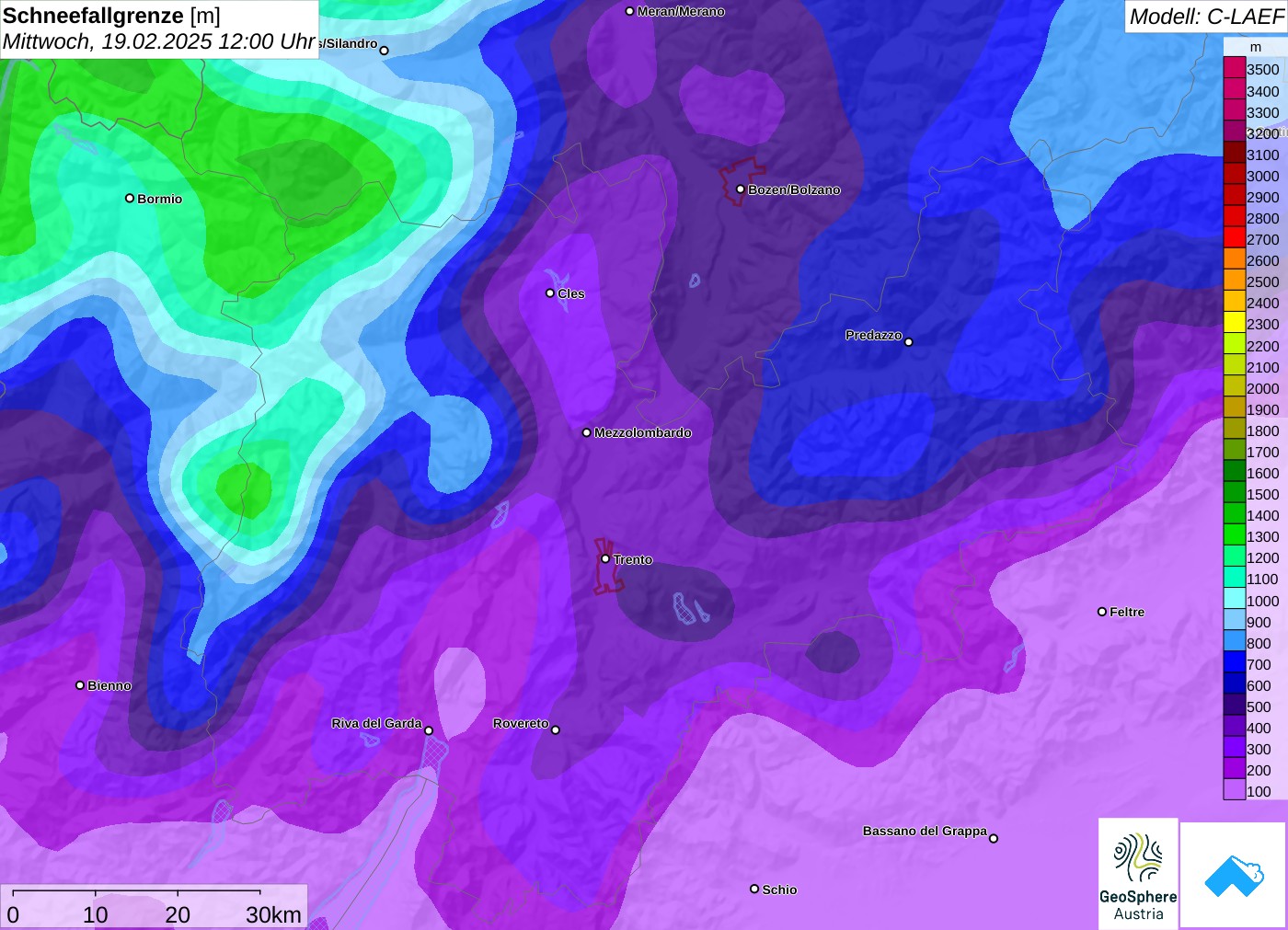Click the GeoSphere Austria logo

tap(1138, 874)
